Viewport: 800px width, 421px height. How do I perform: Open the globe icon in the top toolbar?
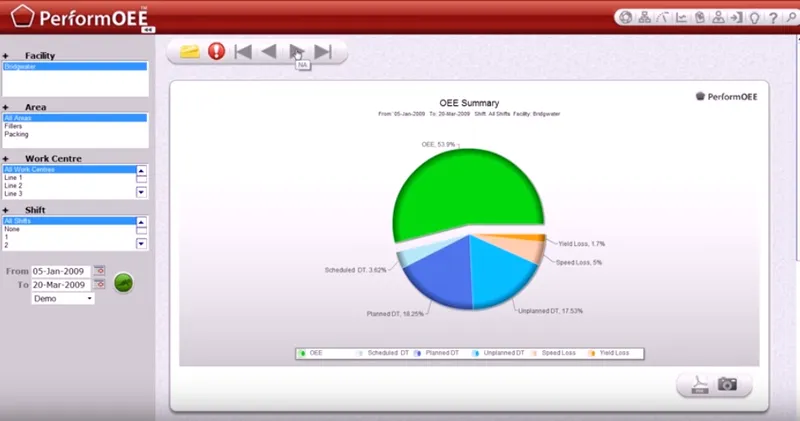pos(626,17)
